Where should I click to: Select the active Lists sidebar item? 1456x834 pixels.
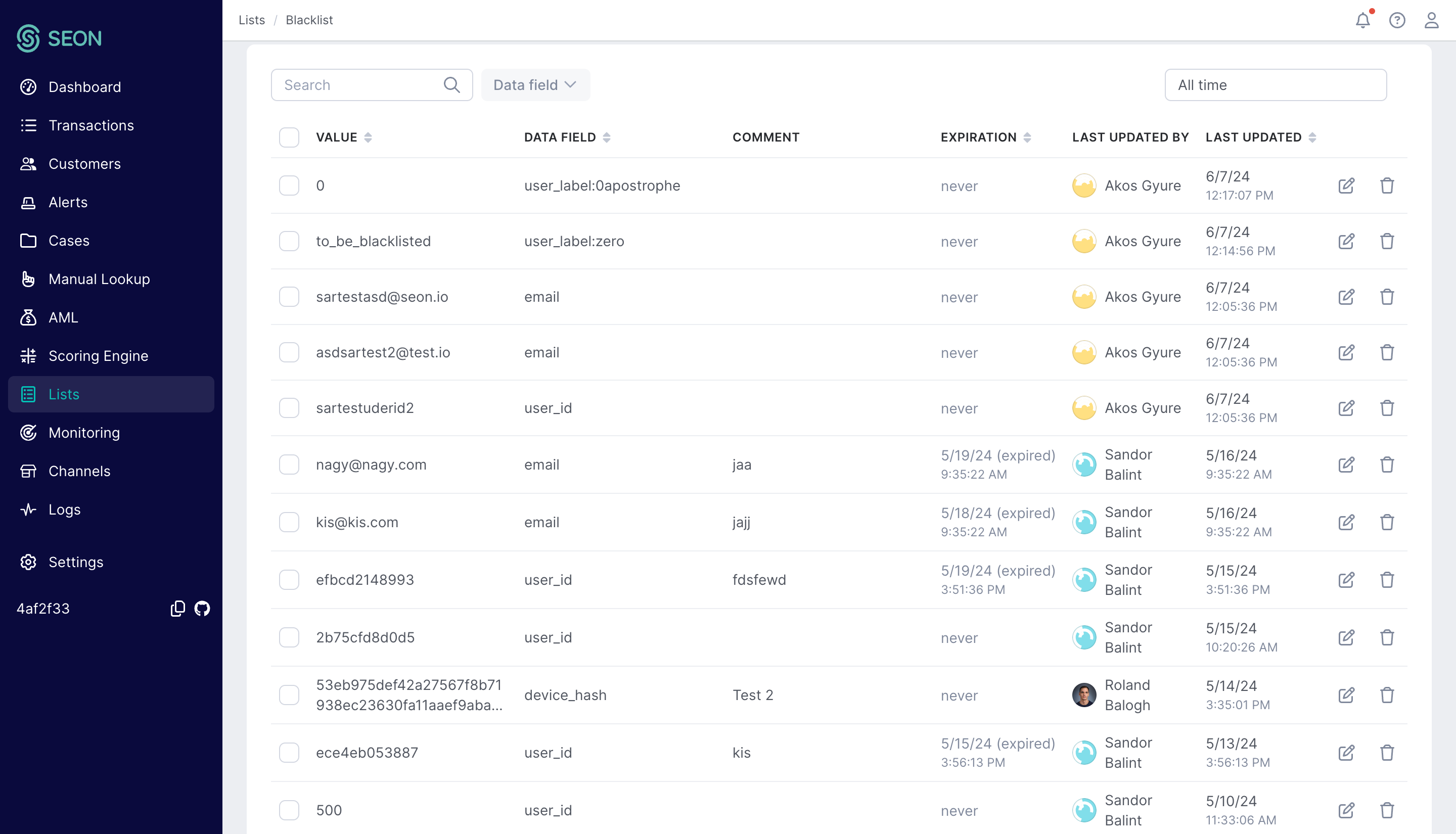pos(111,394)
